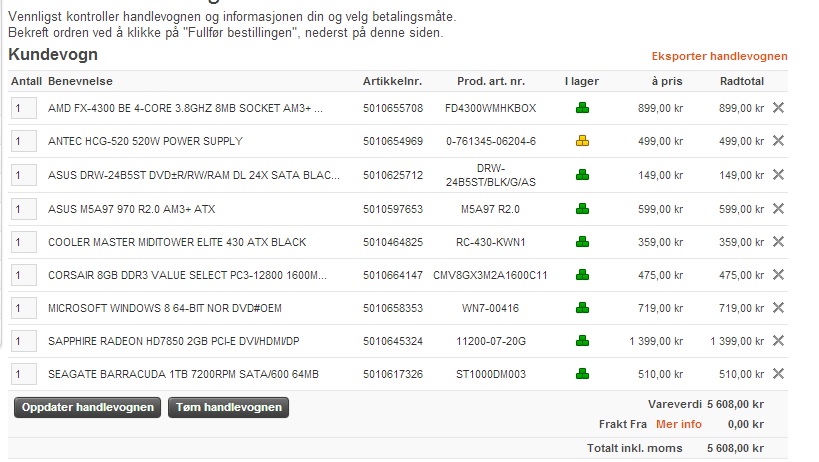Focus quantity field for COOLER MASTER case

(24, 242)
